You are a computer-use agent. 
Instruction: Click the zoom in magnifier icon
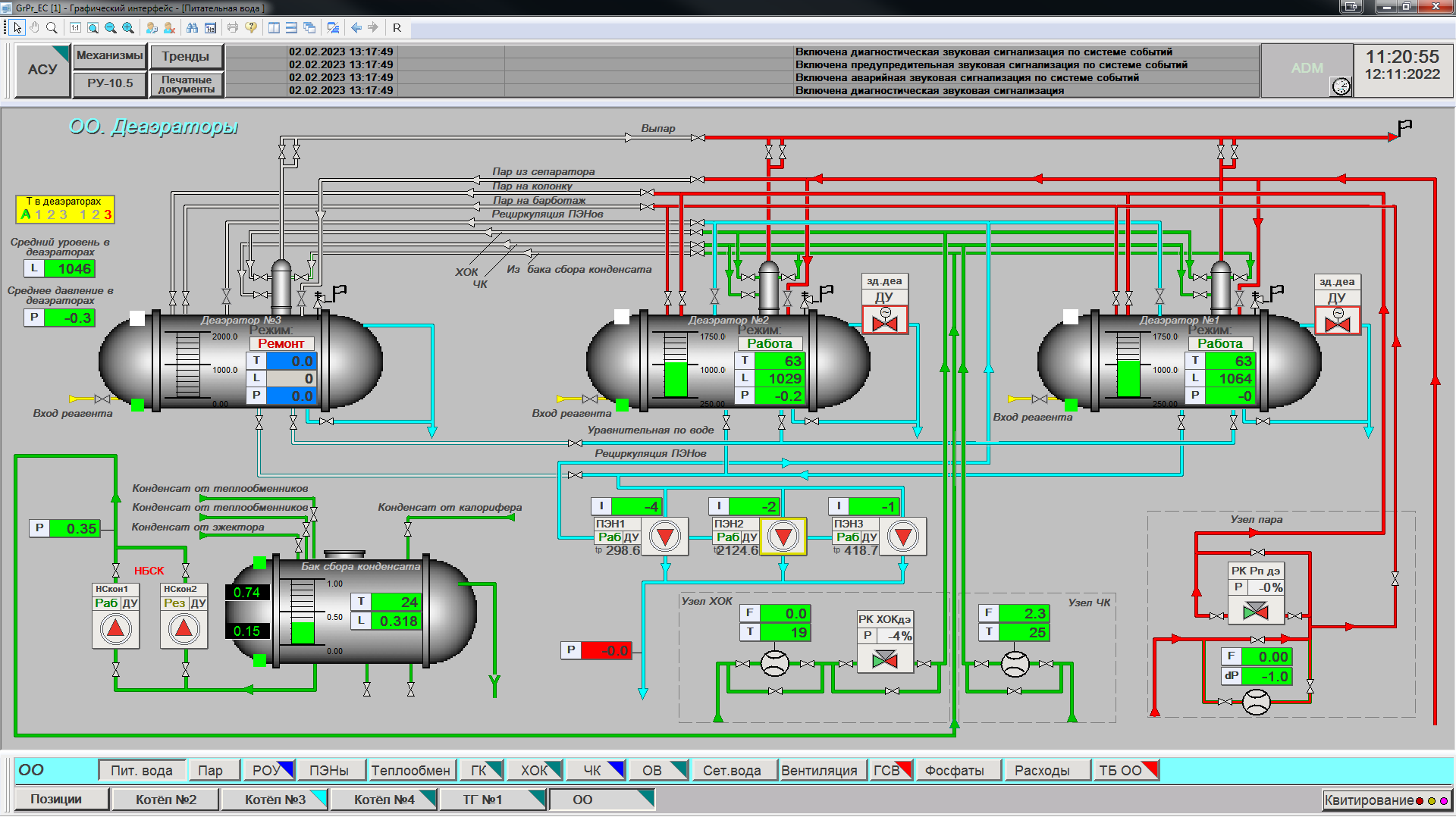coord(128,28)
